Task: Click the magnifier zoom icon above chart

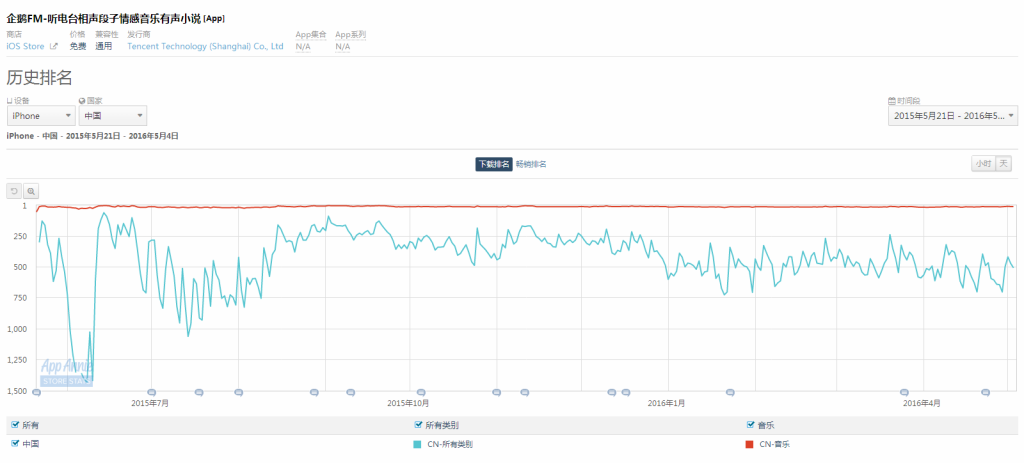Action: (x=31, y=191)
